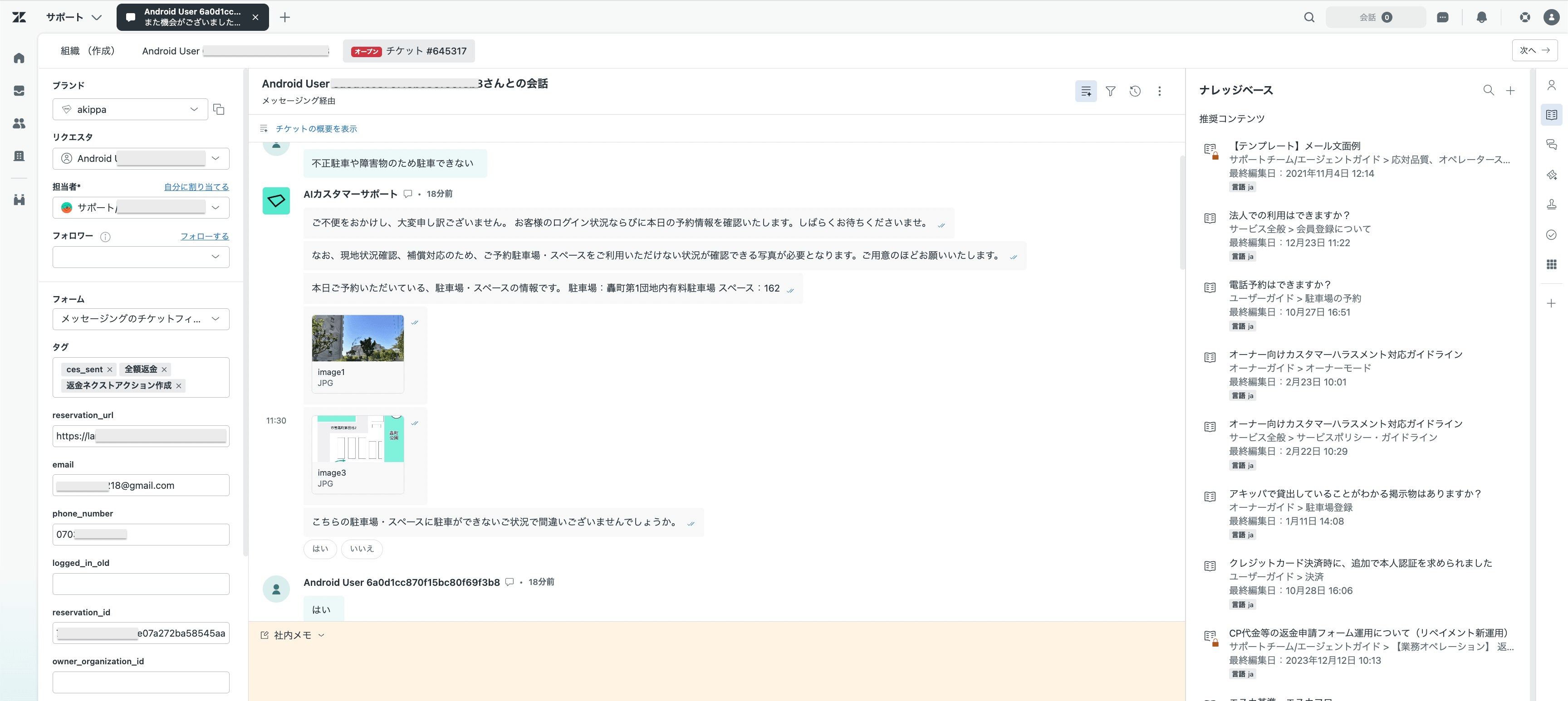Open the Customers icon in left sidebar
The height and width of the screenshot is (701, 1568).
(19, 123)
